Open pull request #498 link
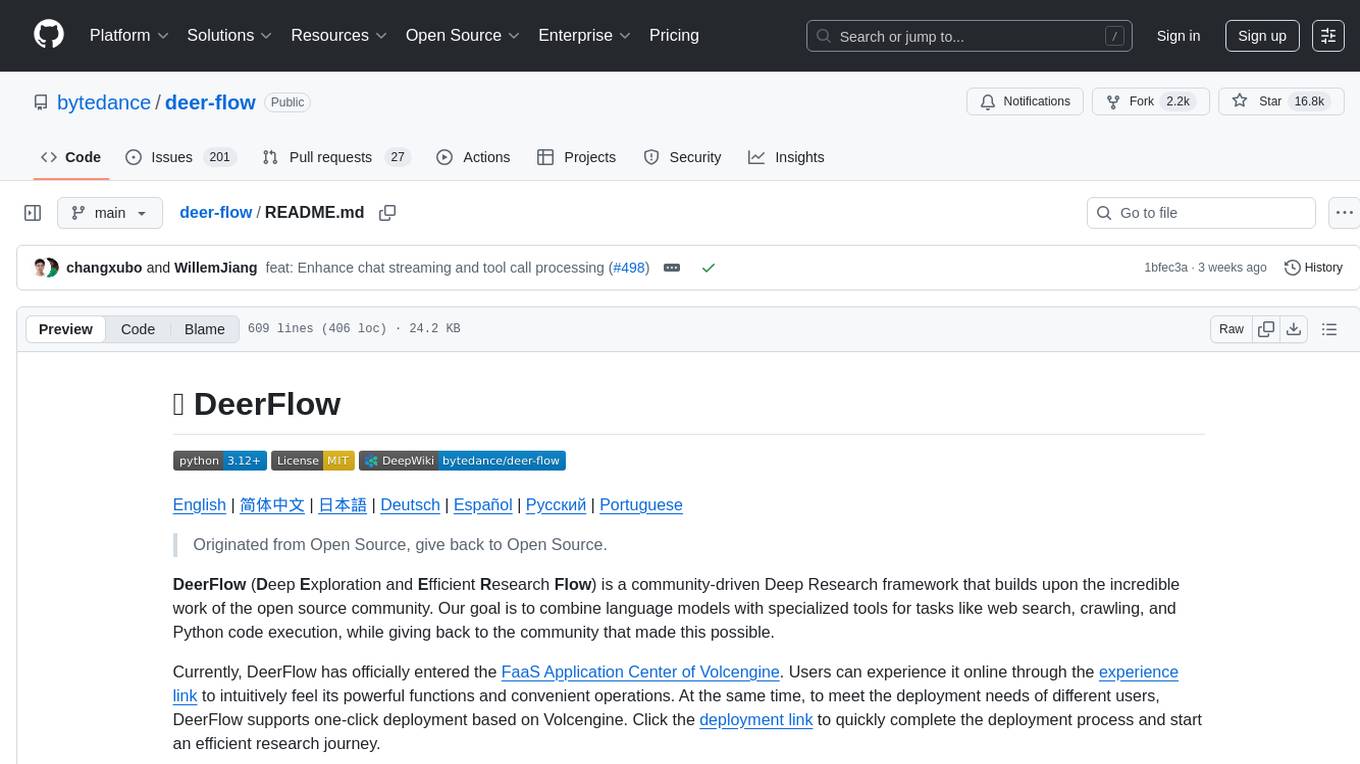Viewport: 1360px width, 764px height. tap(629, 268)
